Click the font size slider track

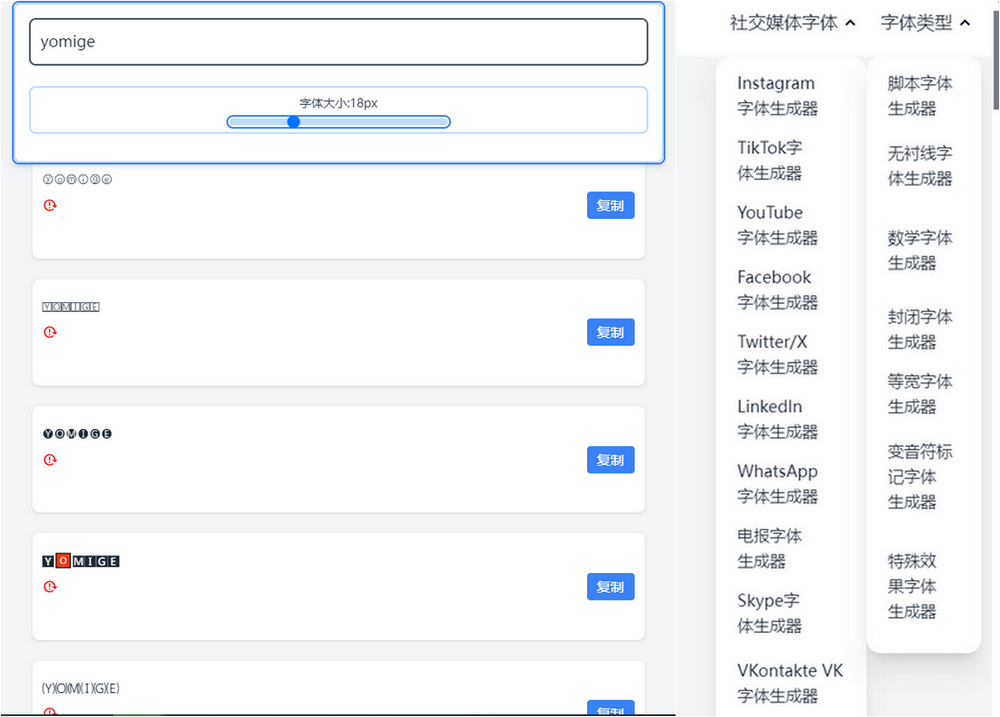point(380,122)
